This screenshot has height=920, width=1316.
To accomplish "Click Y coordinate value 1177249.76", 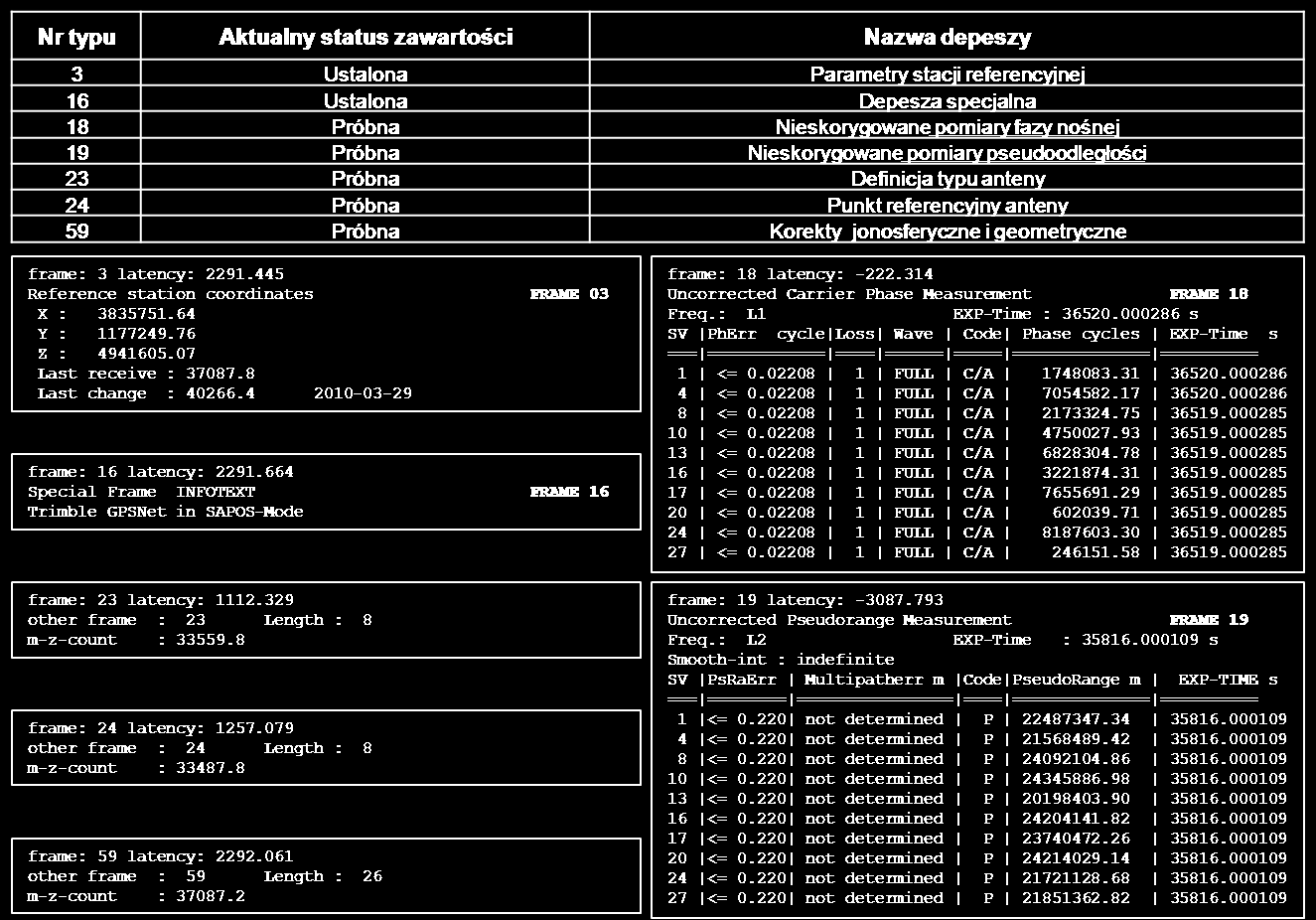I will (x=146, y=334).
